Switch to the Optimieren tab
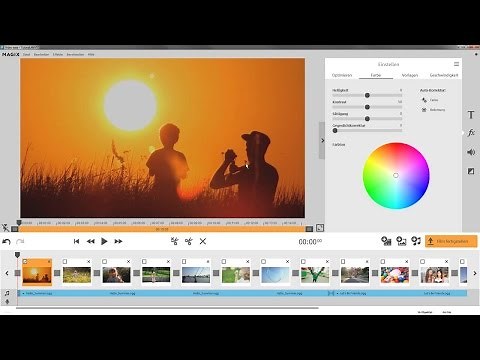Viewport: 480px width, 360px height. 342,75
